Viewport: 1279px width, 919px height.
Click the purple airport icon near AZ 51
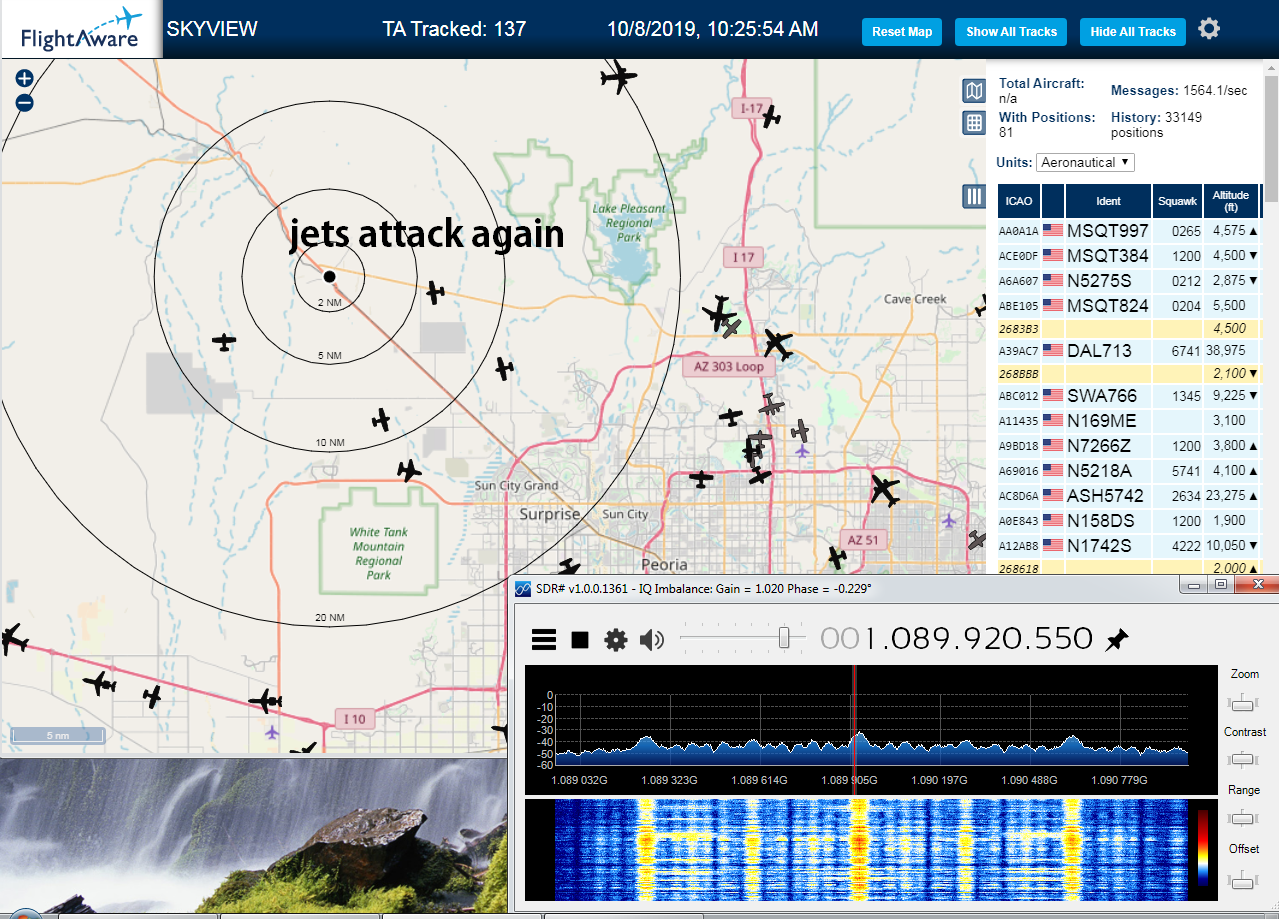tap(949, 520)
